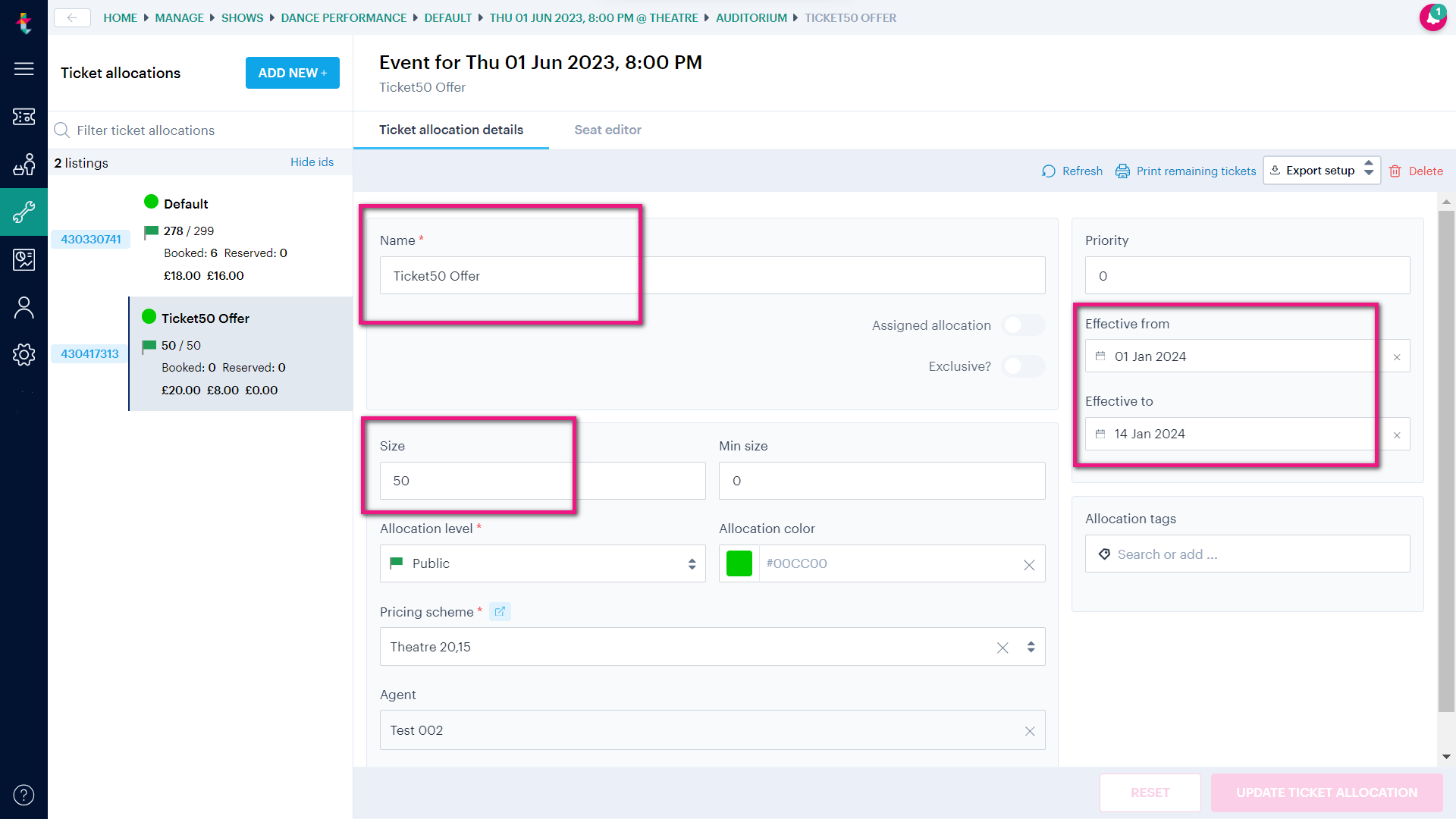1456x819 pixels.
Task: Expand the Pricing scheme dropdown arrows
Action: [x=1031, y=647]
